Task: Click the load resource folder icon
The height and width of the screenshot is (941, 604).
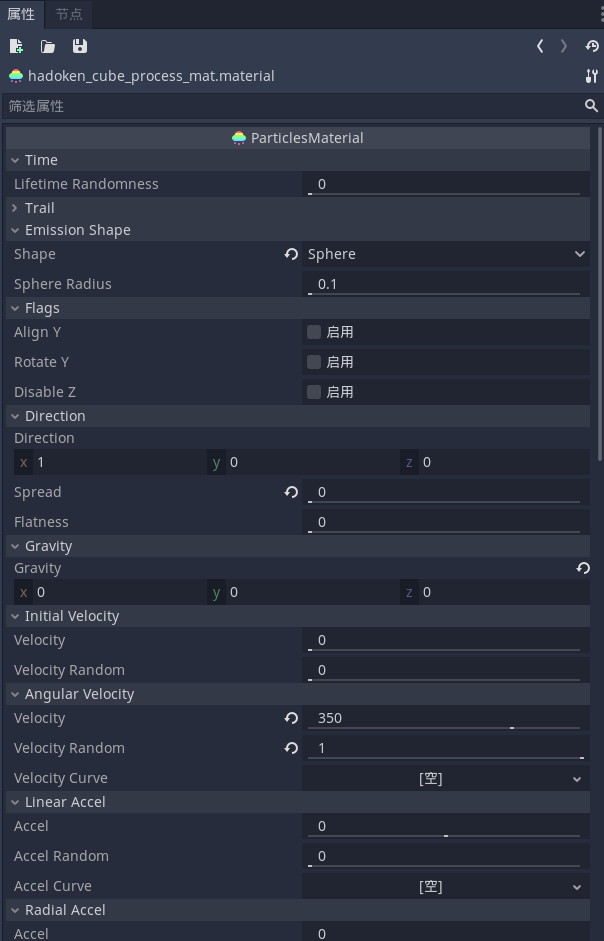Action: pyautogui.click(x=48, y=46)
